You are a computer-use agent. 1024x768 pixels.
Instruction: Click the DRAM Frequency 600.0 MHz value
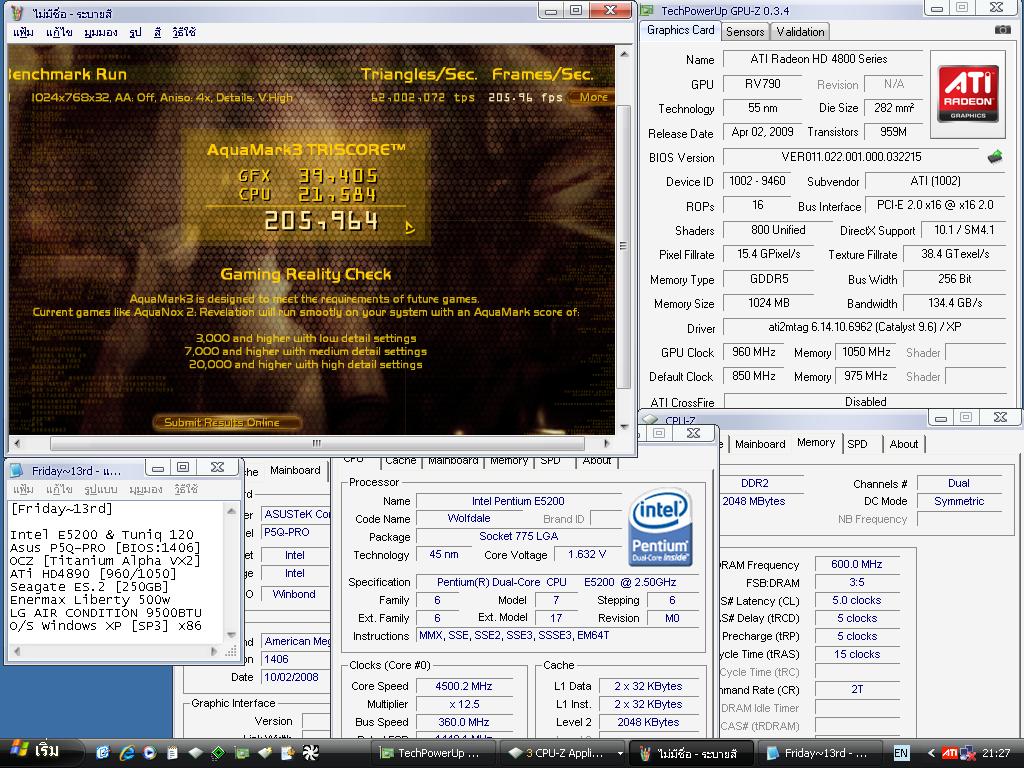(857, 564)
